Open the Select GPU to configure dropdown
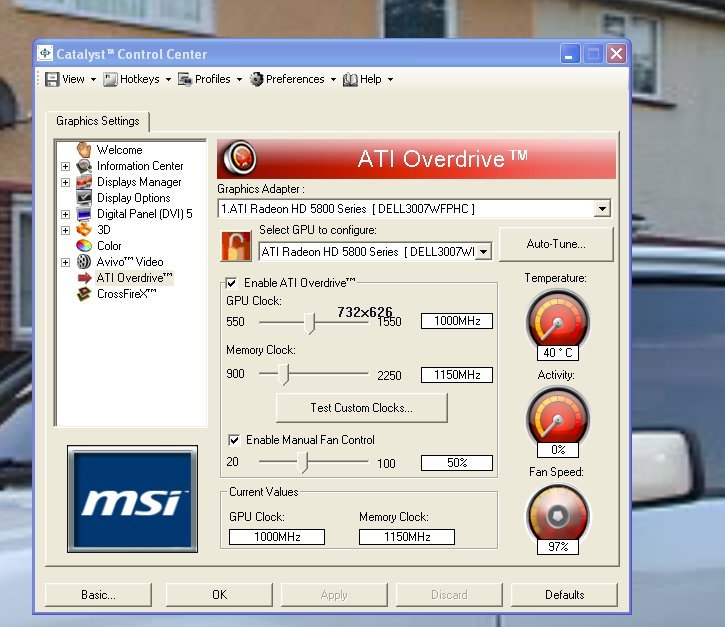 pyautogui.click(x=483, y=252)
